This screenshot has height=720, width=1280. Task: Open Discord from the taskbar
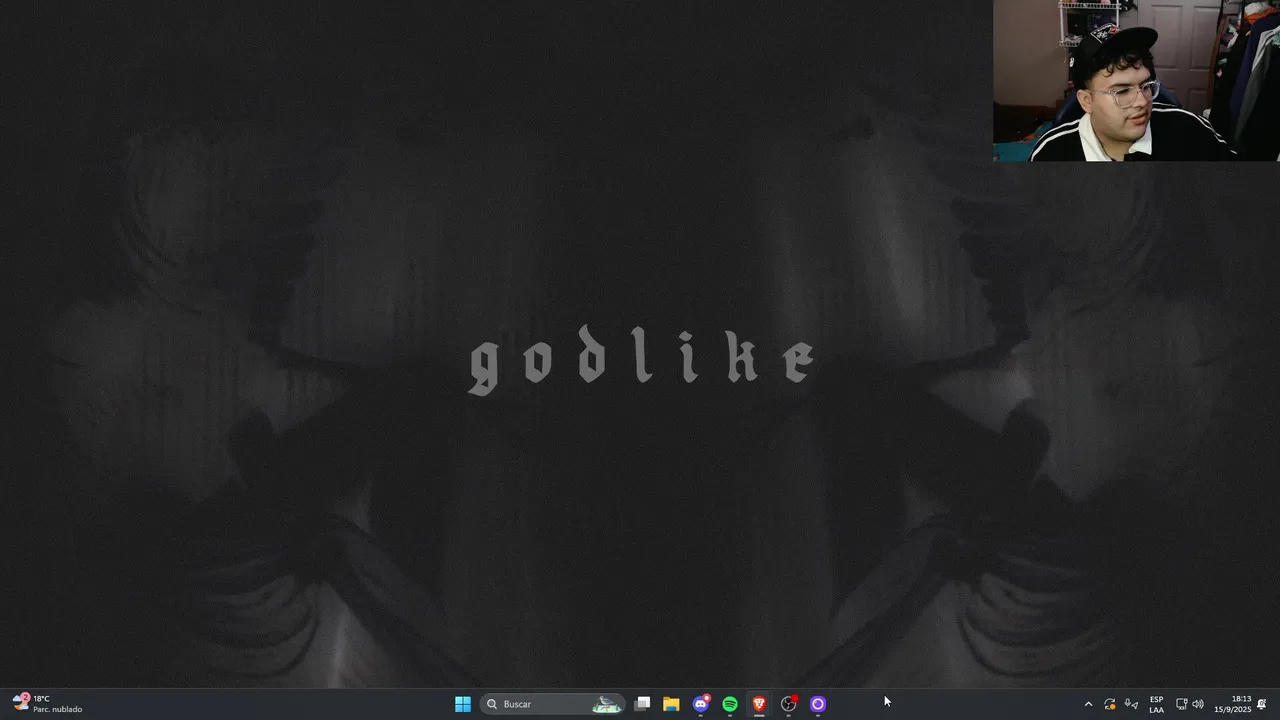point(701,704)
